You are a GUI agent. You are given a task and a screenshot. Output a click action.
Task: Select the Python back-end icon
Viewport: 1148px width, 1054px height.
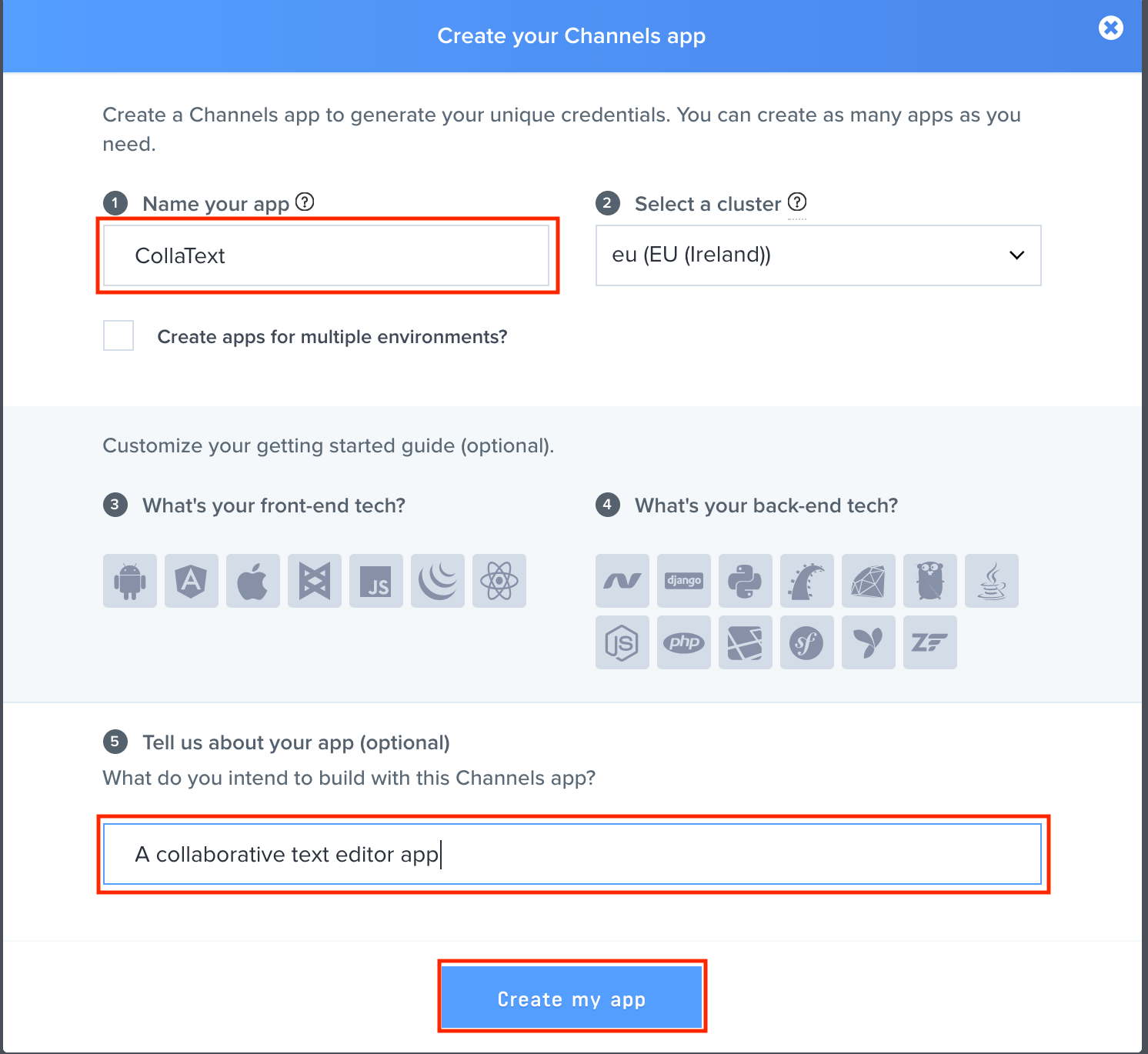(x=746, y=581)
